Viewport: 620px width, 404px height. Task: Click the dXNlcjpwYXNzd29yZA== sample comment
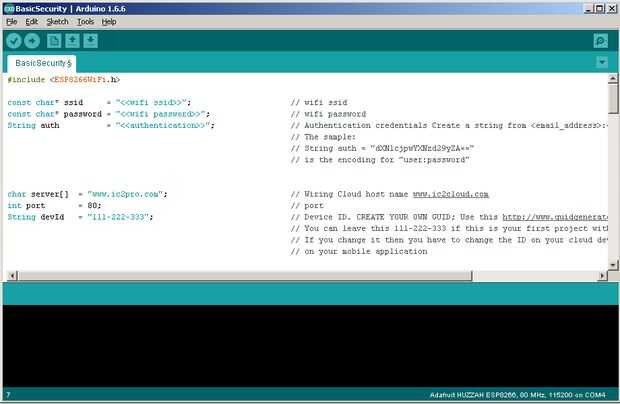pyautogui.click(x=382, y=148)
